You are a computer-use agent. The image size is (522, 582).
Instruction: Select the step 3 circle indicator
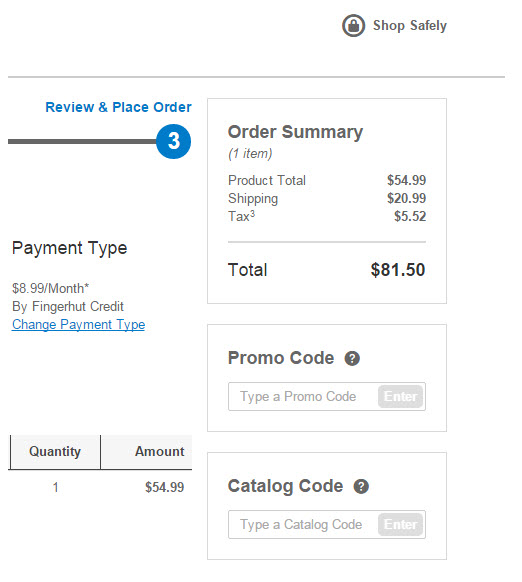click(173, 141)
